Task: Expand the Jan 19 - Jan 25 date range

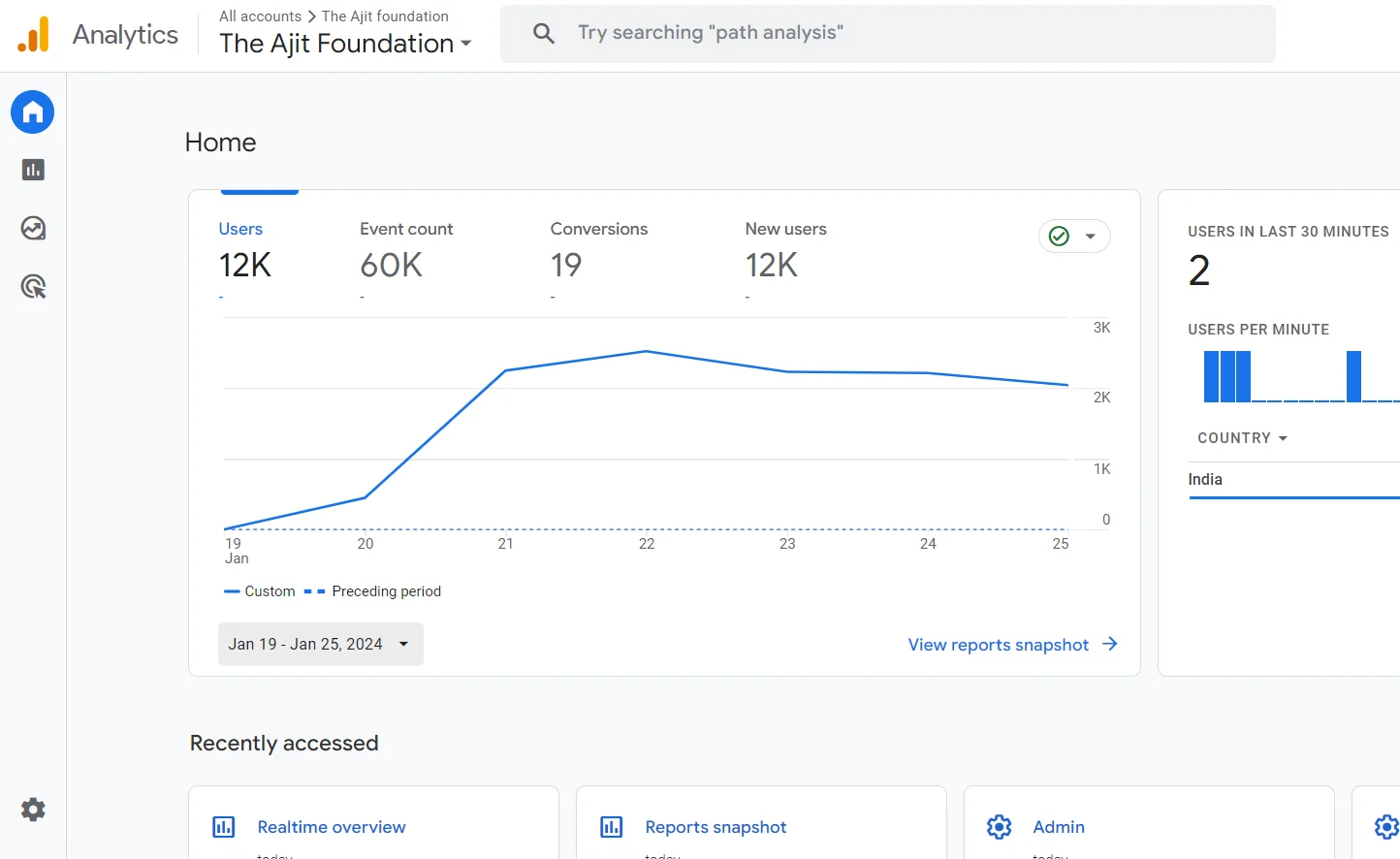Action: coord(320,644)
